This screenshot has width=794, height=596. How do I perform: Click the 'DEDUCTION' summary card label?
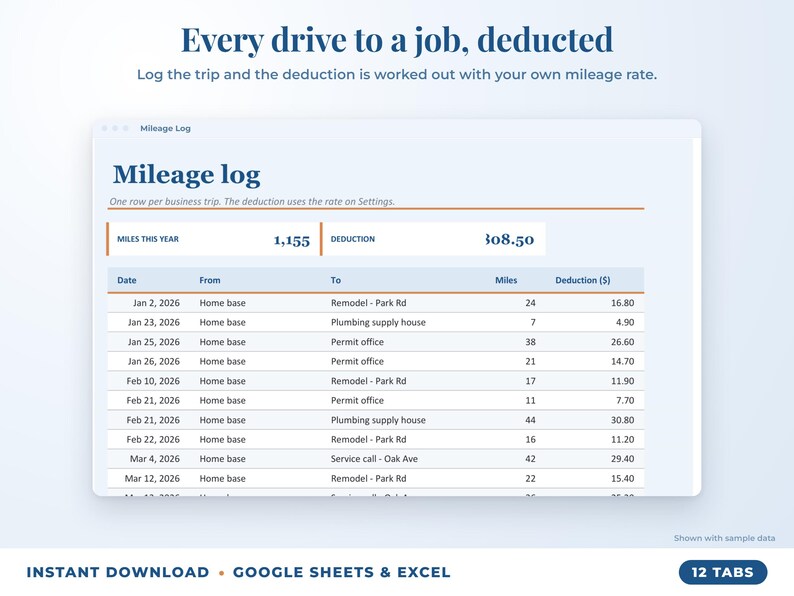[353, 239]
